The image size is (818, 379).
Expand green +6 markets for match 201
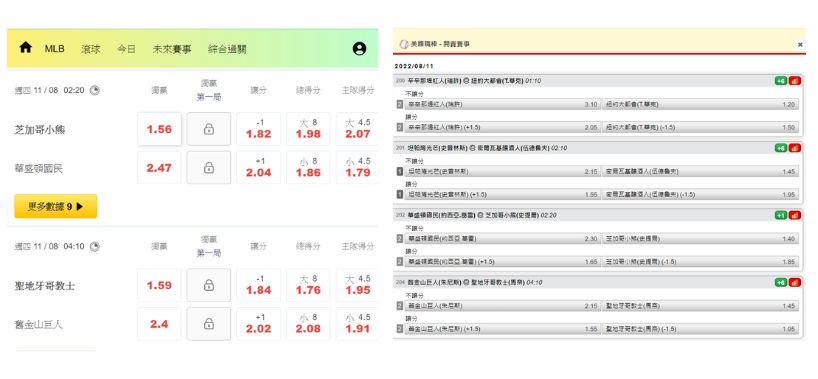(x=781, y=148)
